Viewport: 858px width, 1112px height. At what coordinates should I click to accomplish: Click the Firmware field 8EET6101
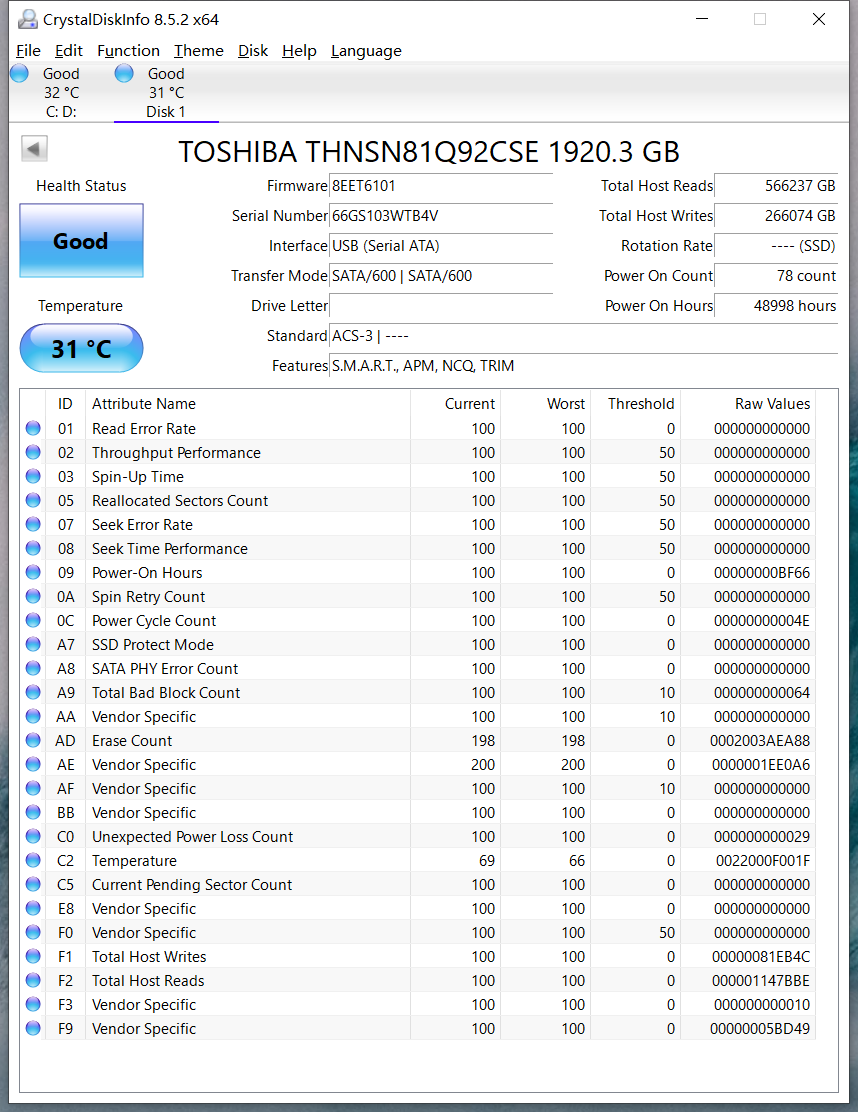(x=440, y=187)
